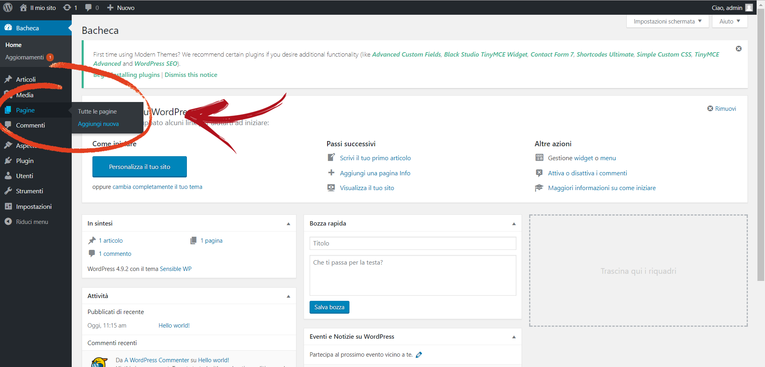Click the monitor icon next to 'Visualizza il tuo sito'
This screenshot has width=765, height=367.
click(331, 187)
